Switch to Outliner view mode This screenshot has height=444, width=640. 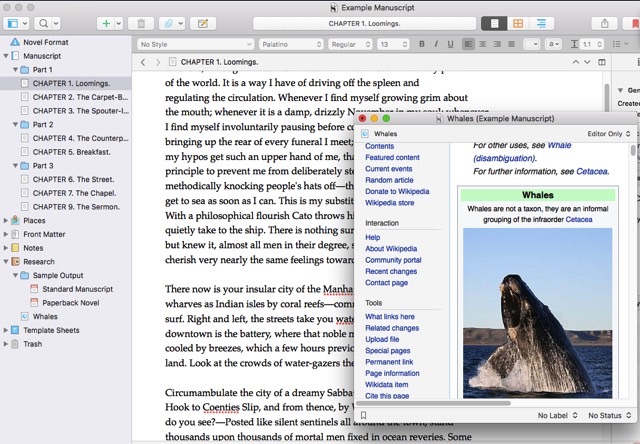[x=541, y=24]
